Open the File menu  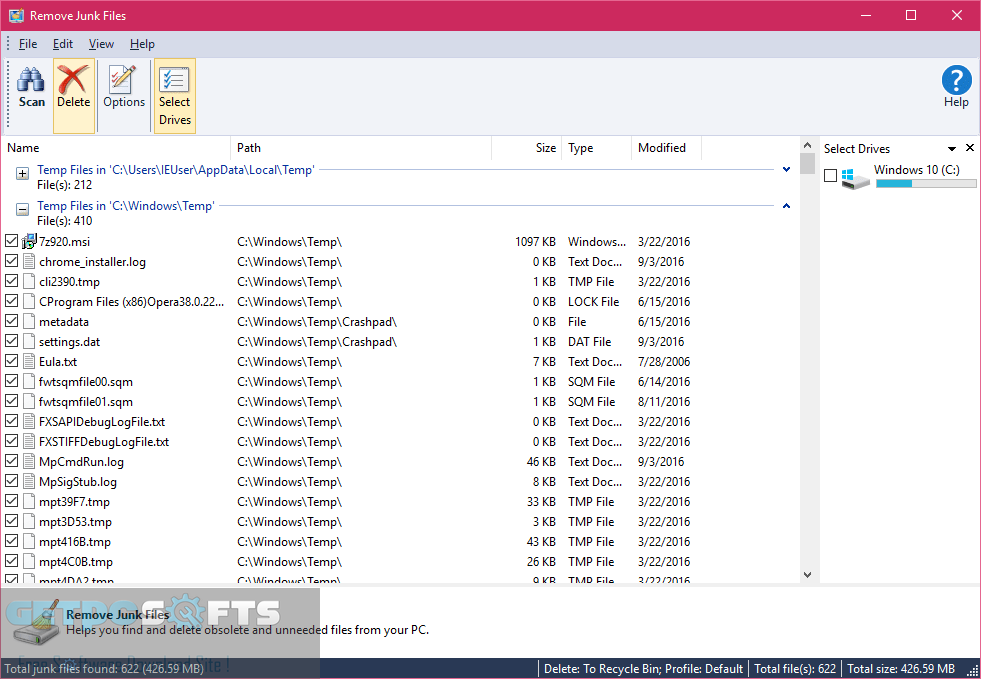(x=28, y=44)
